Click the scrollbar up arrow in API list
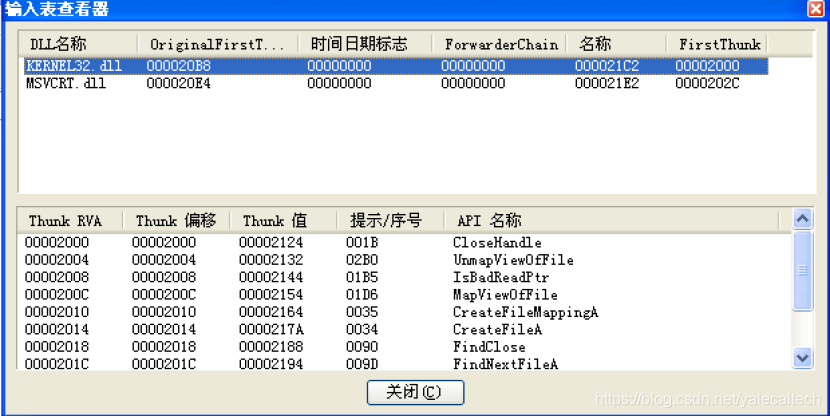 point(802,218)
